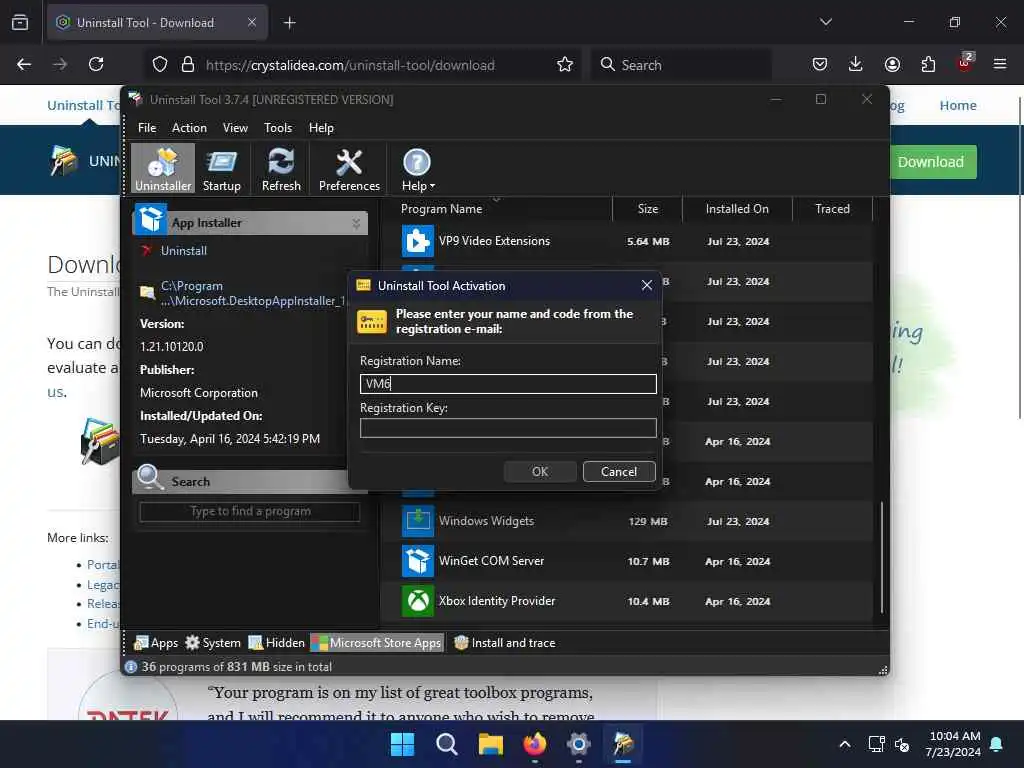
Task: Click the status bar info icon
Action: [x=131, y=667]
